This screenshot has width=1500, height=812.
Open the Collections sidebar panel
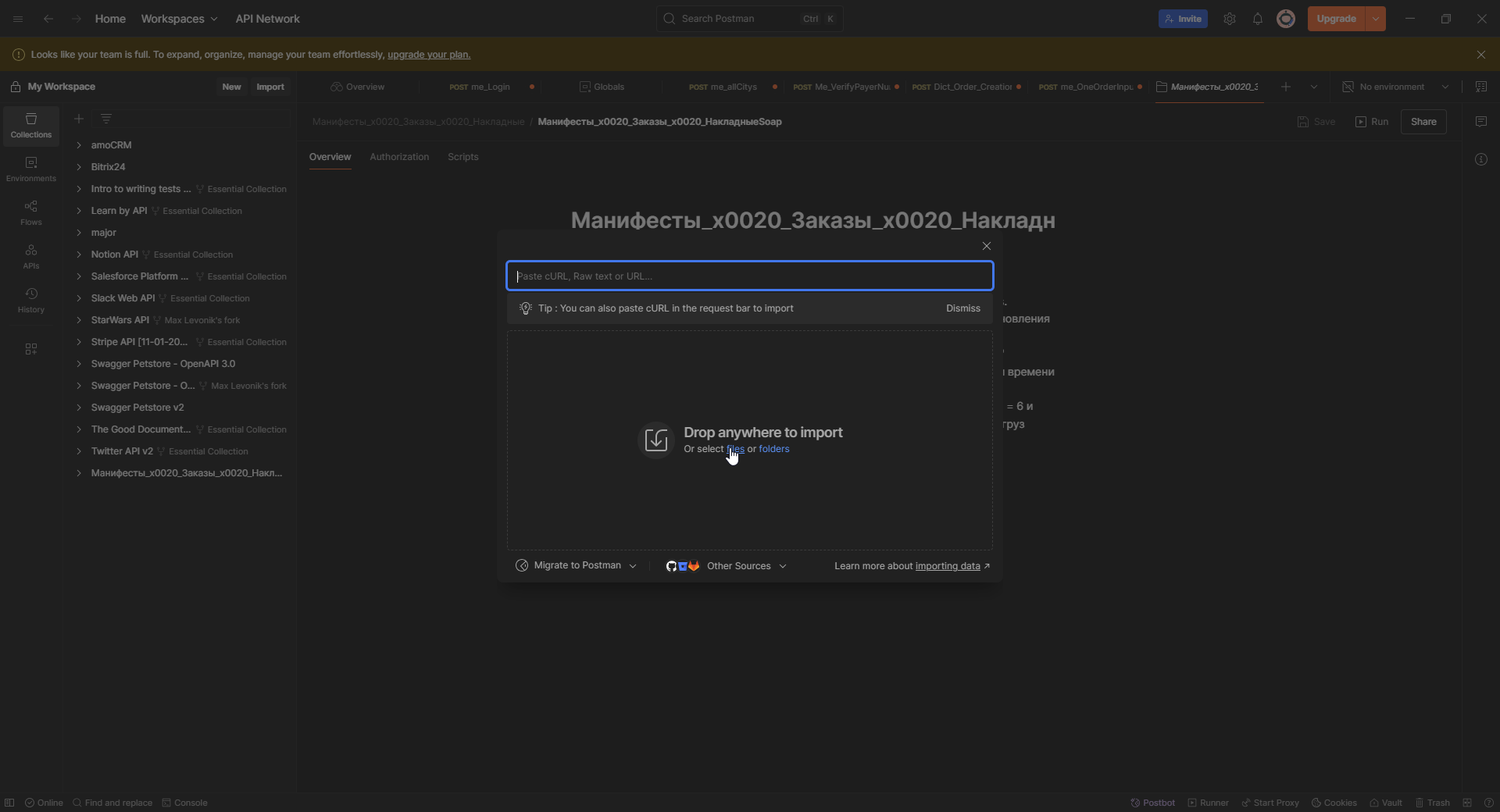31,126
